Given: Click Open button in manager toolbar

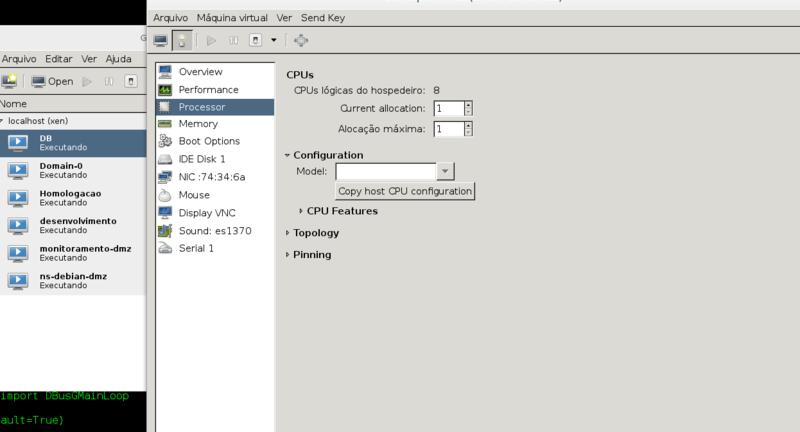Looking at the screenshot, I should click(53, 82).
